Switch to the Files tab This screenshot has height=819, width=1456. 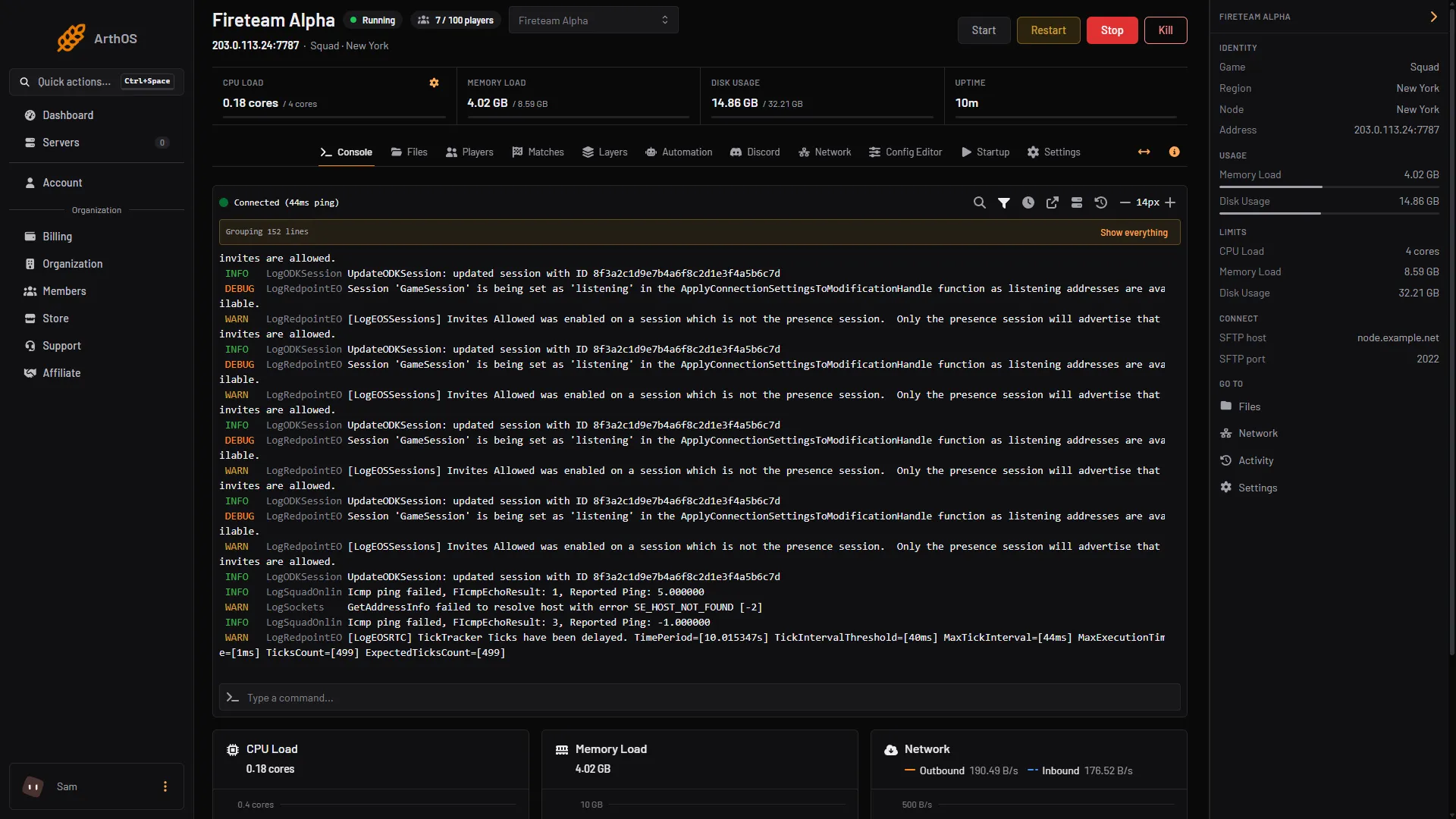(x=409, y=152)
